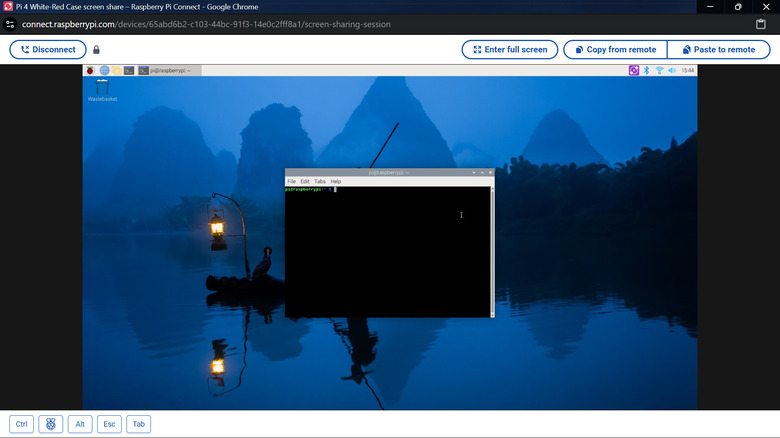The height and width of the screenshot is (438, 780).
Task: Launch the web browser globe icon
Action: 104,71
